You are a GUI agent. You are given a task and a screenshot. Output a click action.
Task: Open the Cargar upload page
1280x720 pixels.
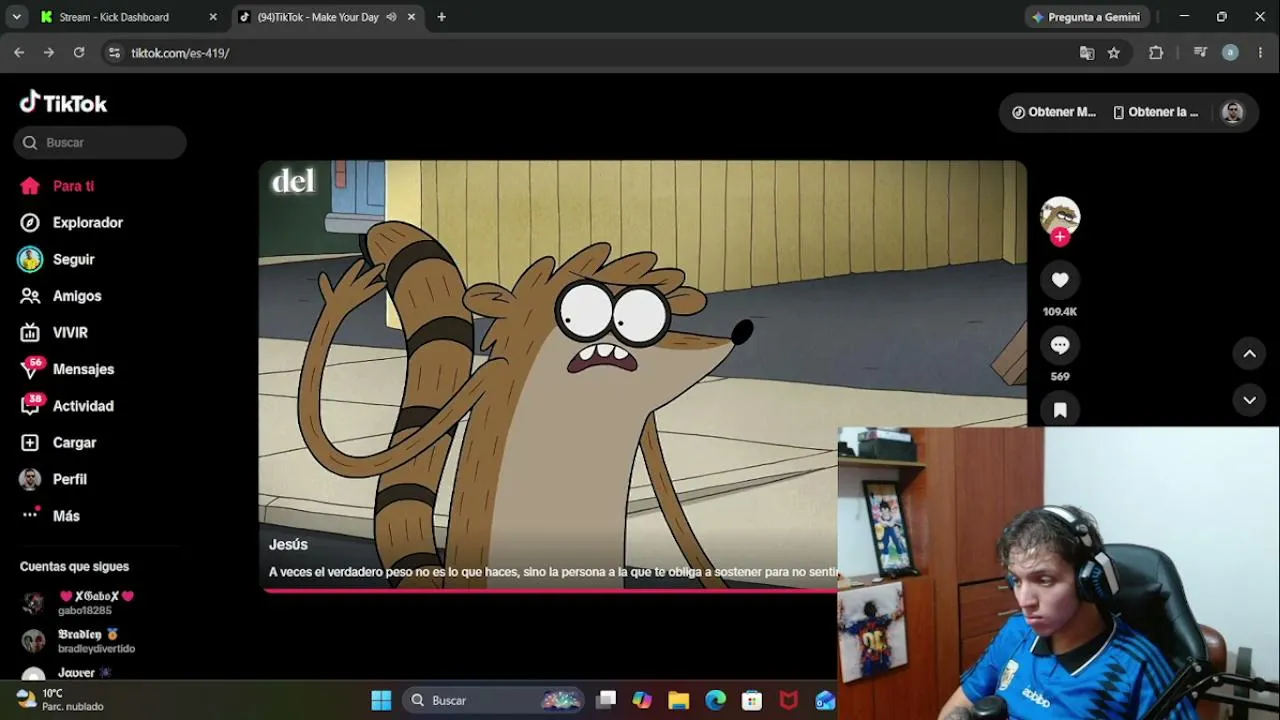pos(58,443)
